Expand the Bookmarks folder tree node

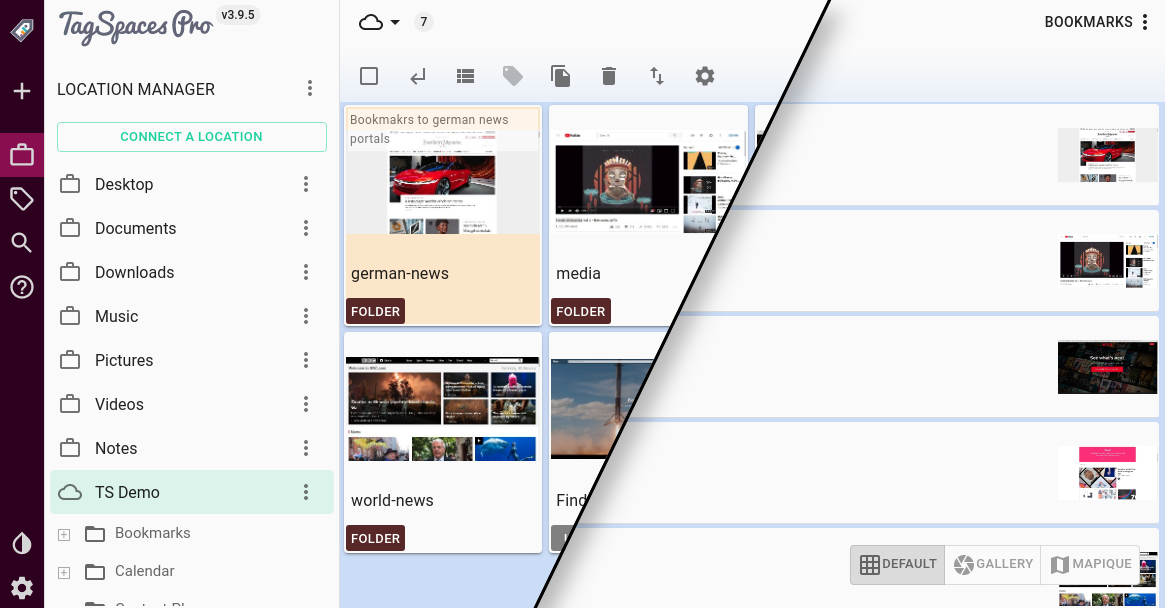(64, 534)
